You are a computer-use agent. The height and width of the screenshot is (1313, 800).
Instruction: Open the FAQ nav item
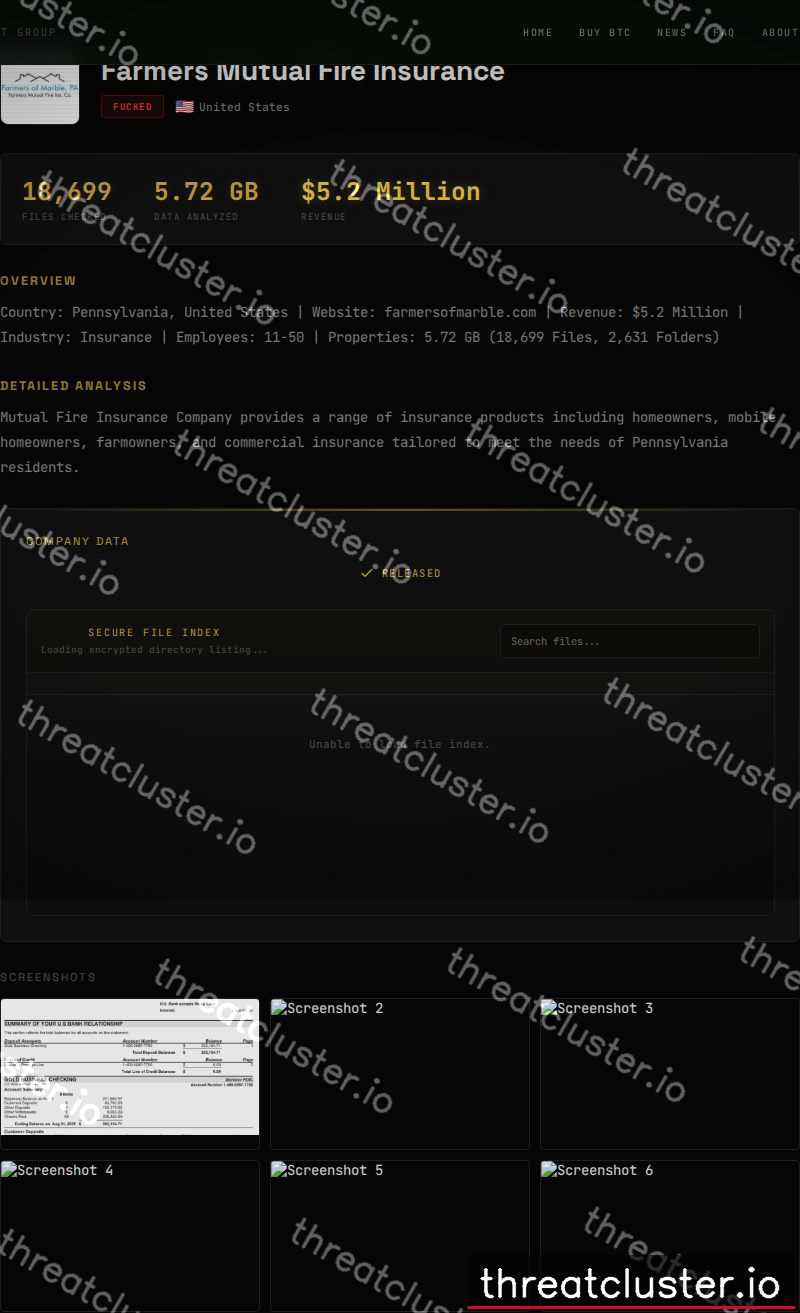[x=724, y=33]
